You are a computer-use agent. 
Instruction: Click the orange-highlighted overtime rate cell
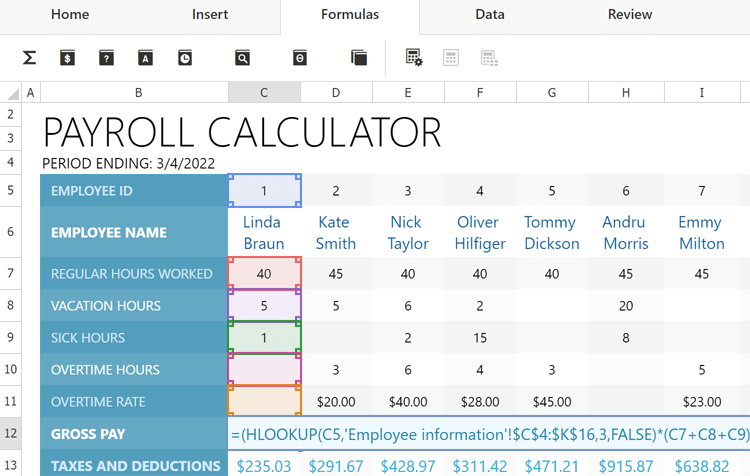pos(264,402)
